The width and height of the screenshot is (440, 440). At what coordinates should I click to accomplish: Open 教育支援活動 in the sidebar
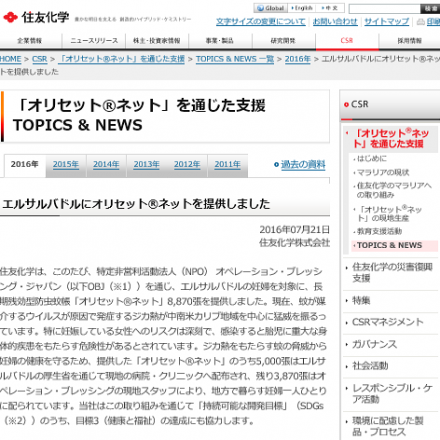379,231
